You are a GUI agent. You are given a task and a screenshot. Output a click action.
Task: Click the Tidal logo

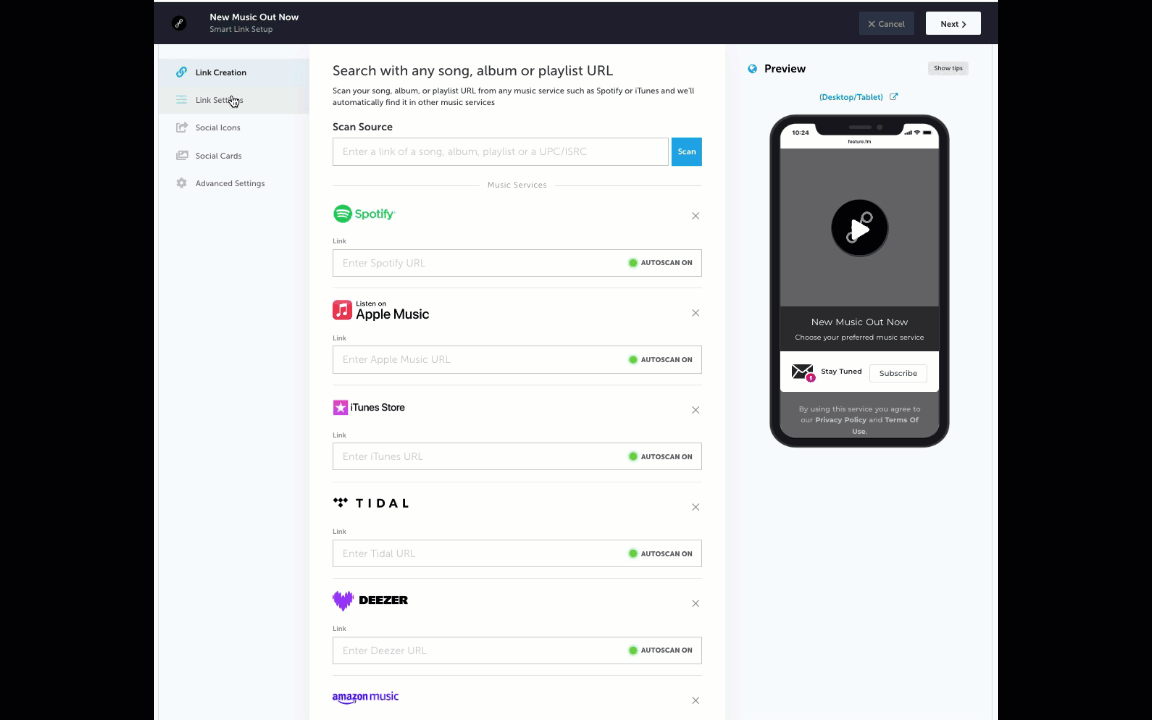(x=371, y=503)
